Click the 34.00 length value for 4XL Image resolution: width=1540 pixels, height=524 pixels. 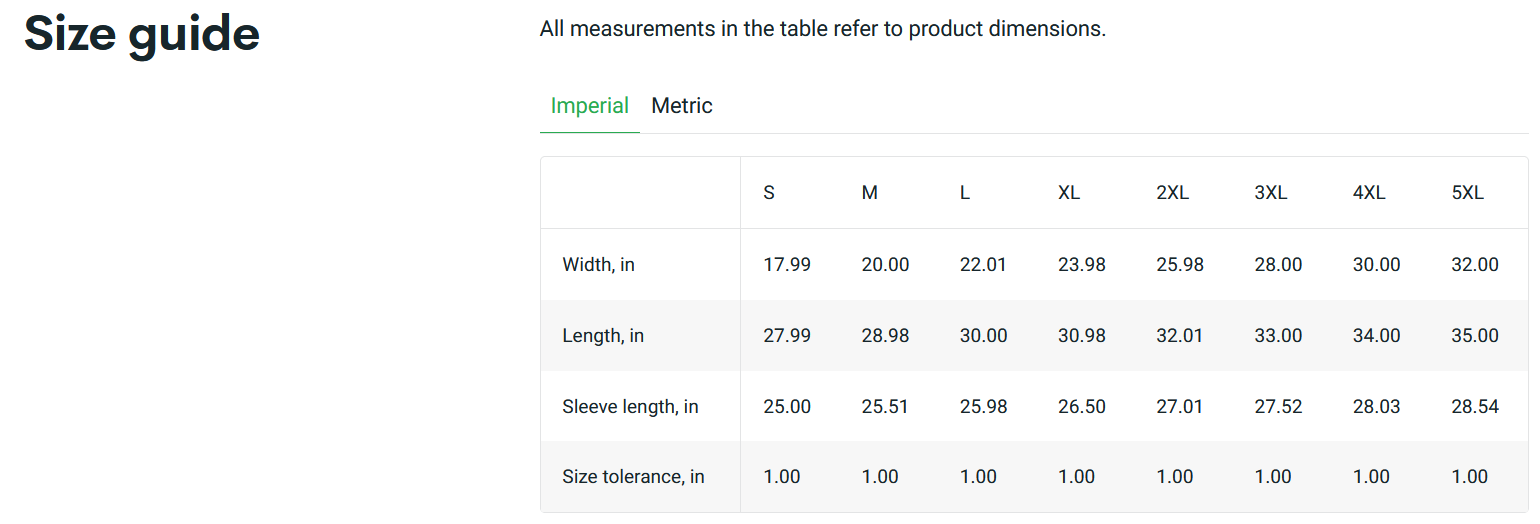[1376, 336]
